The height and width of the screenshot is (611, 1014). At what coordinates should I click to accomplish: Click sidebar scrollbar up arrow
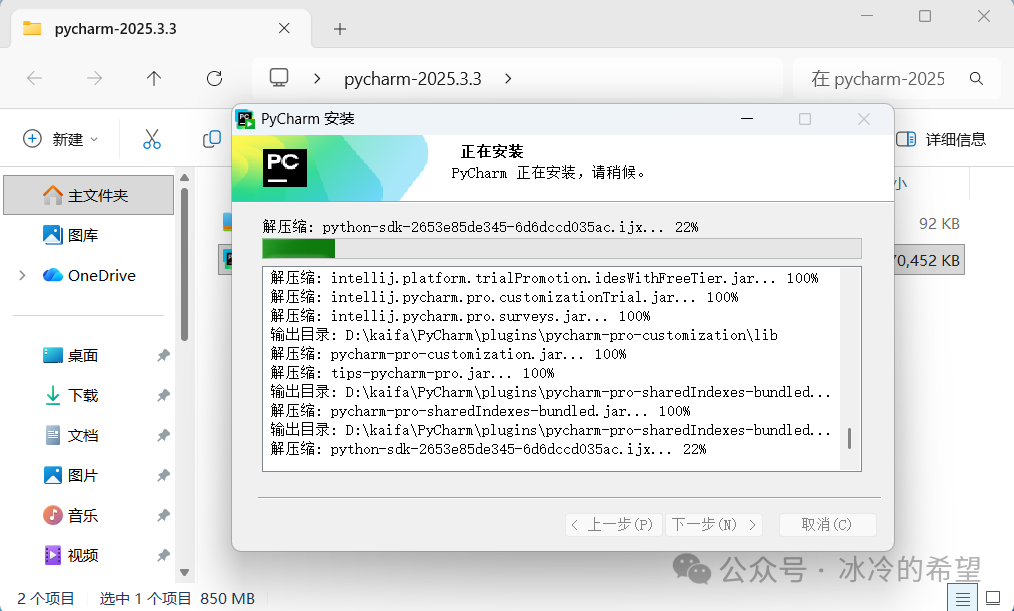184,178
